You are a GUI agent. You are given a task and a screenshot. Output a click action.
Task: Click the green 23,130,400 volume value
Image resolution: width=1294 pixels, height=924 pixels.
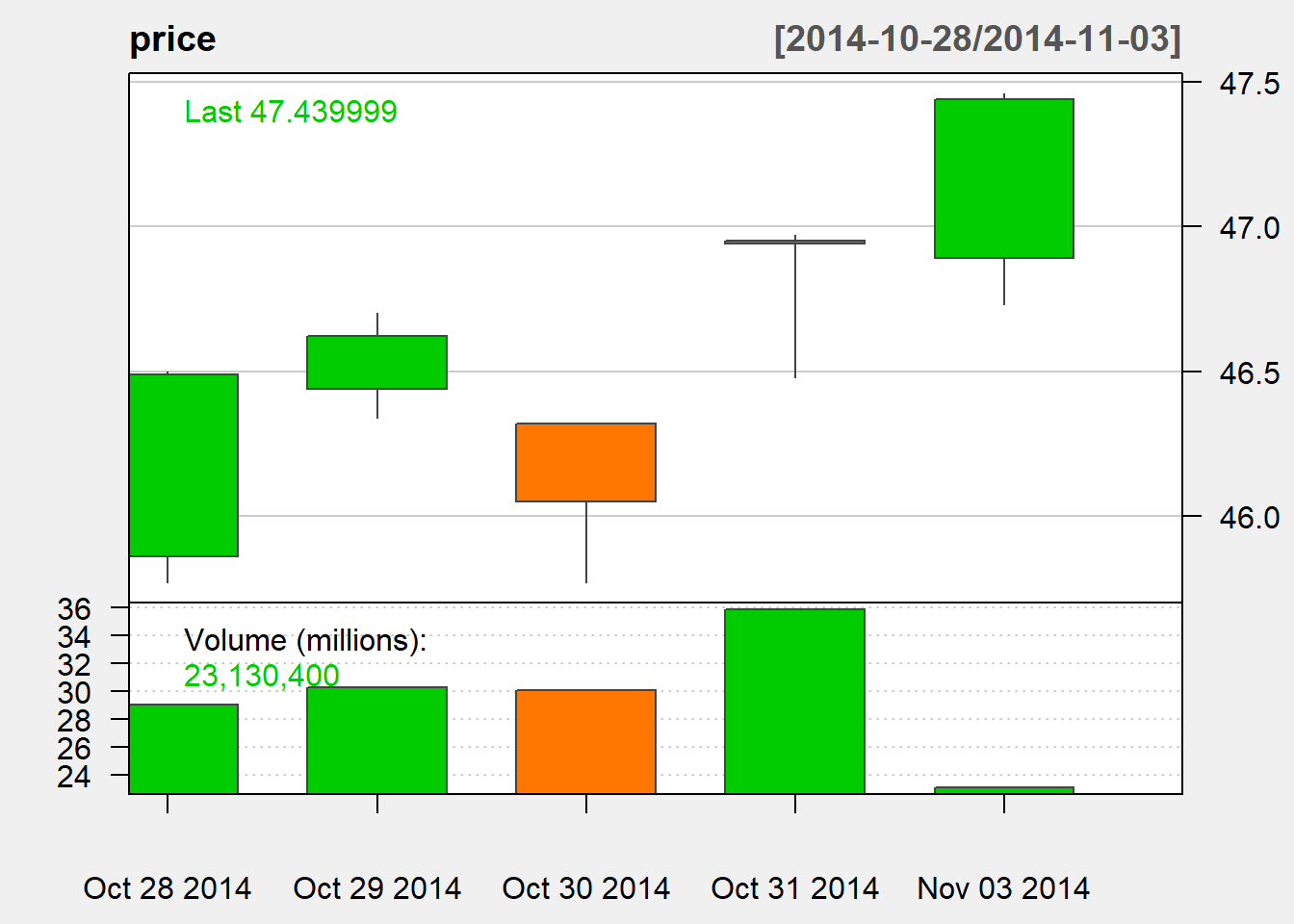[261, 676]
